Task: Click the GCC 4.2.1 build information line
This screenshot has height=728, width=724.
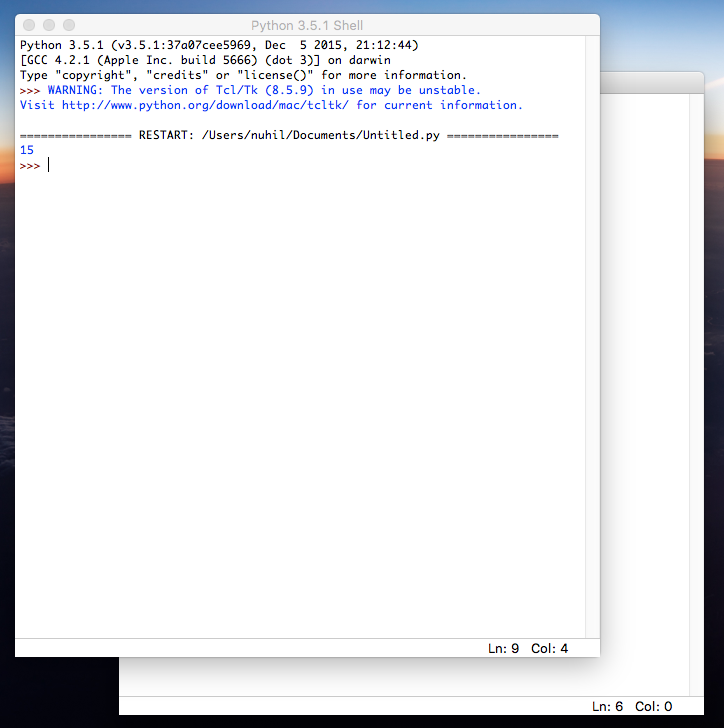Action: tap(205, 60)
